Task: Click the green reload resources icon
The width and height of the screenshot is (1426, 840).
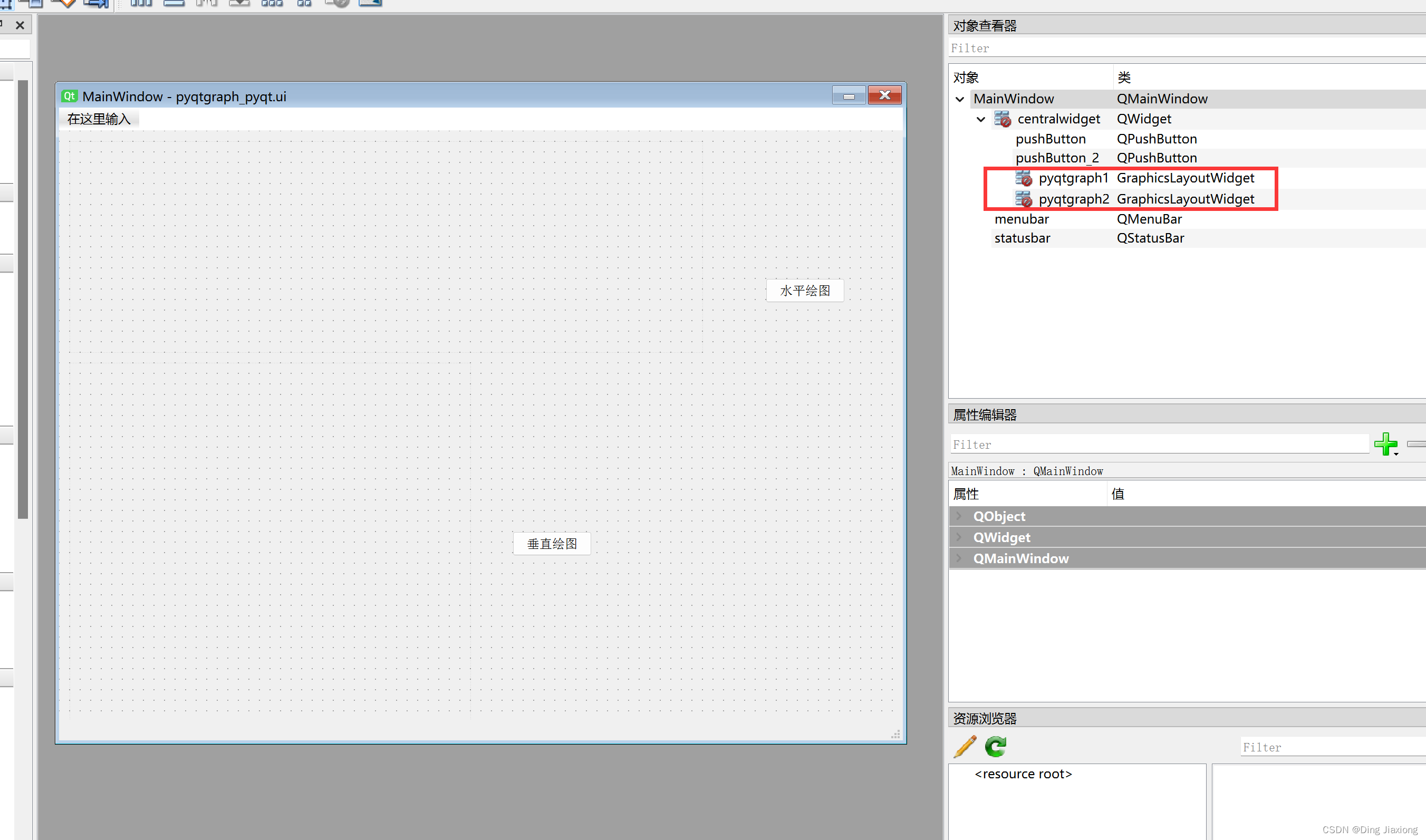Action: (996, 746)
